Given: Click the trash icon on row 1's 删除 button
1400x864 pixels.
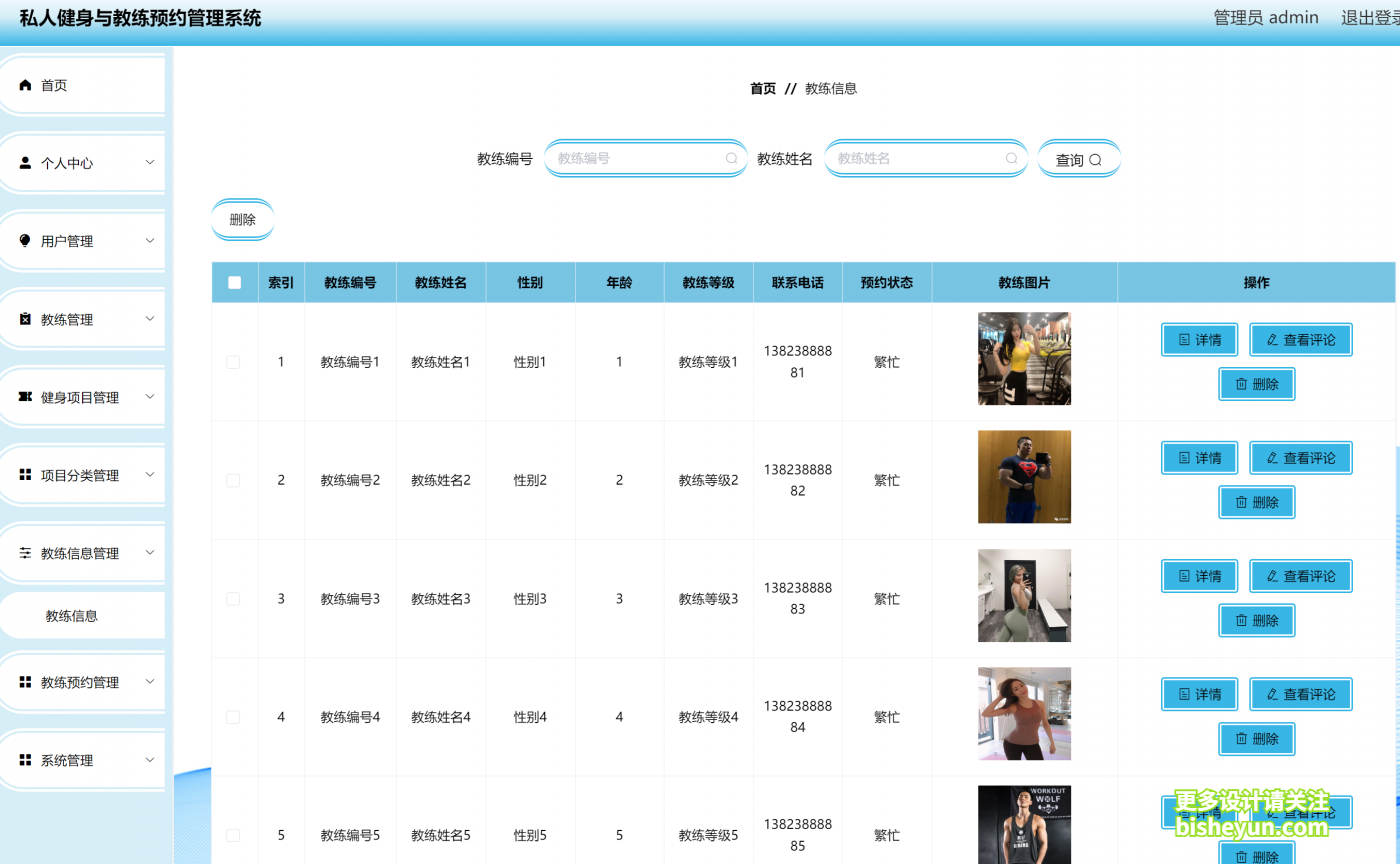Looking at the screenshot, I should [x=1240, y=384].
